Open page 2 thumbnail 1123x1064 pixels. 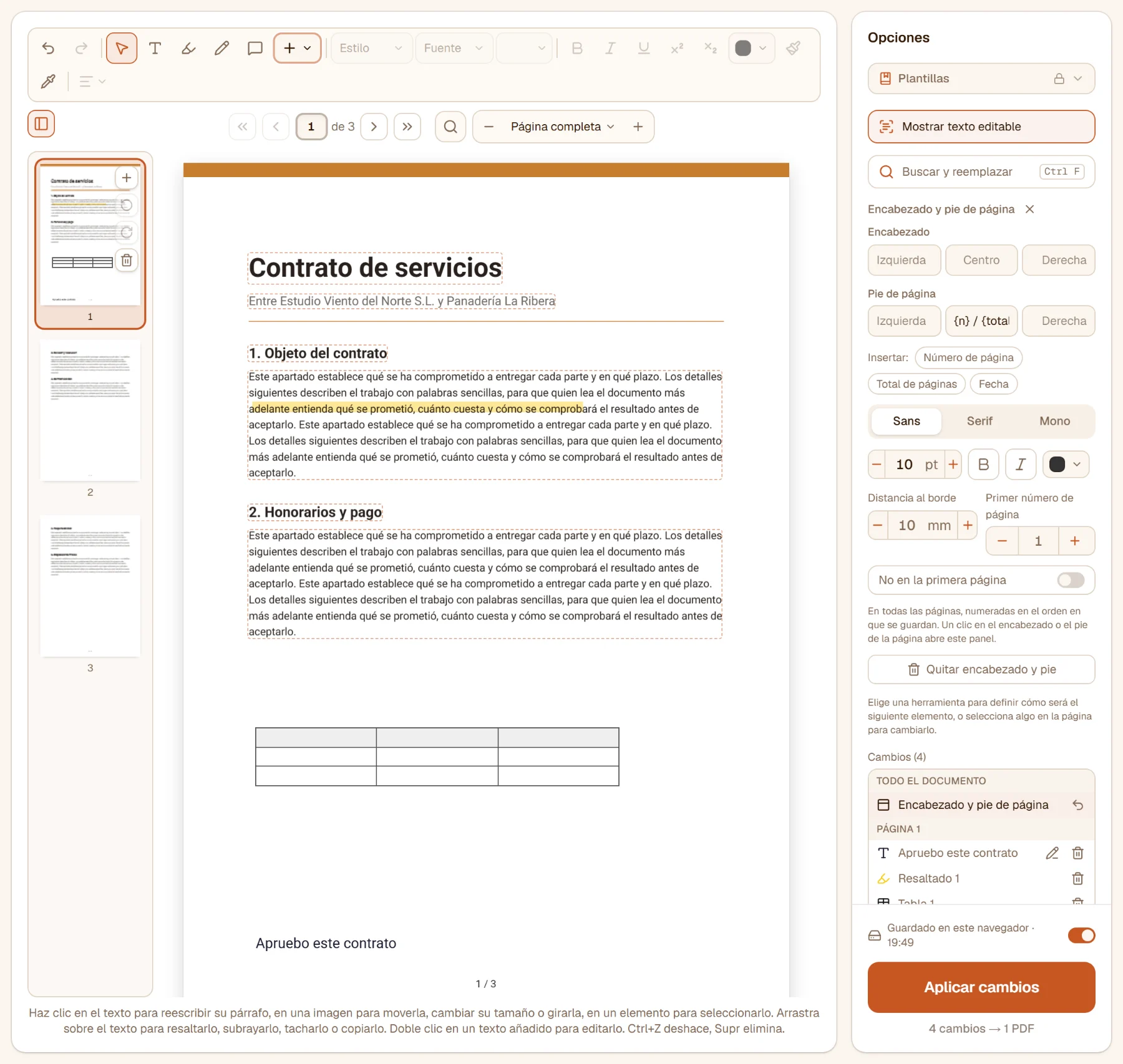tap(90, 410)
